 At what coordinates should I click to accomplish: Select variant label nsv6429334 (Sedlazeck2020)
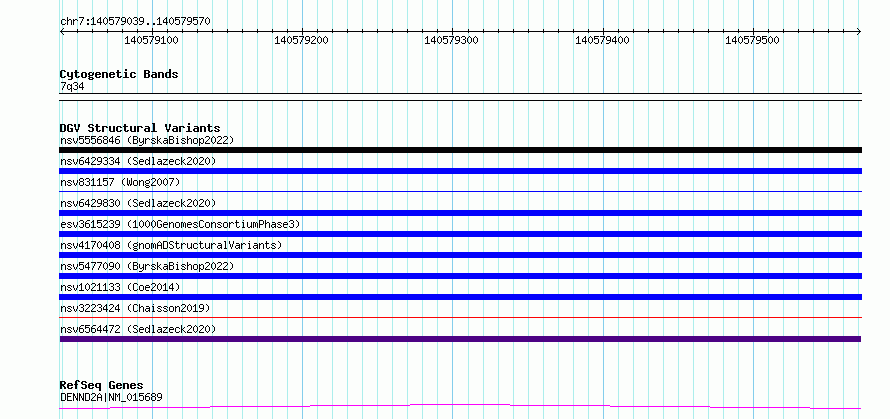click(138, 161)
